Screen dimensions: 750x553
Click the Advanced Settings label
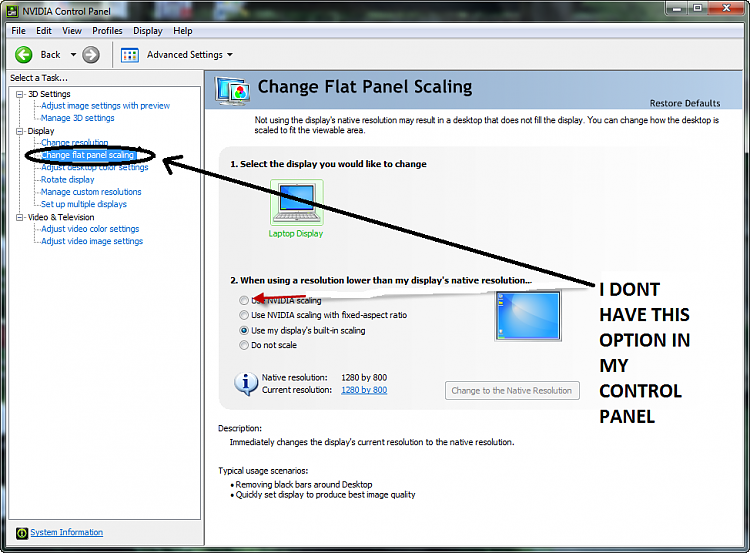click(185, 55)
